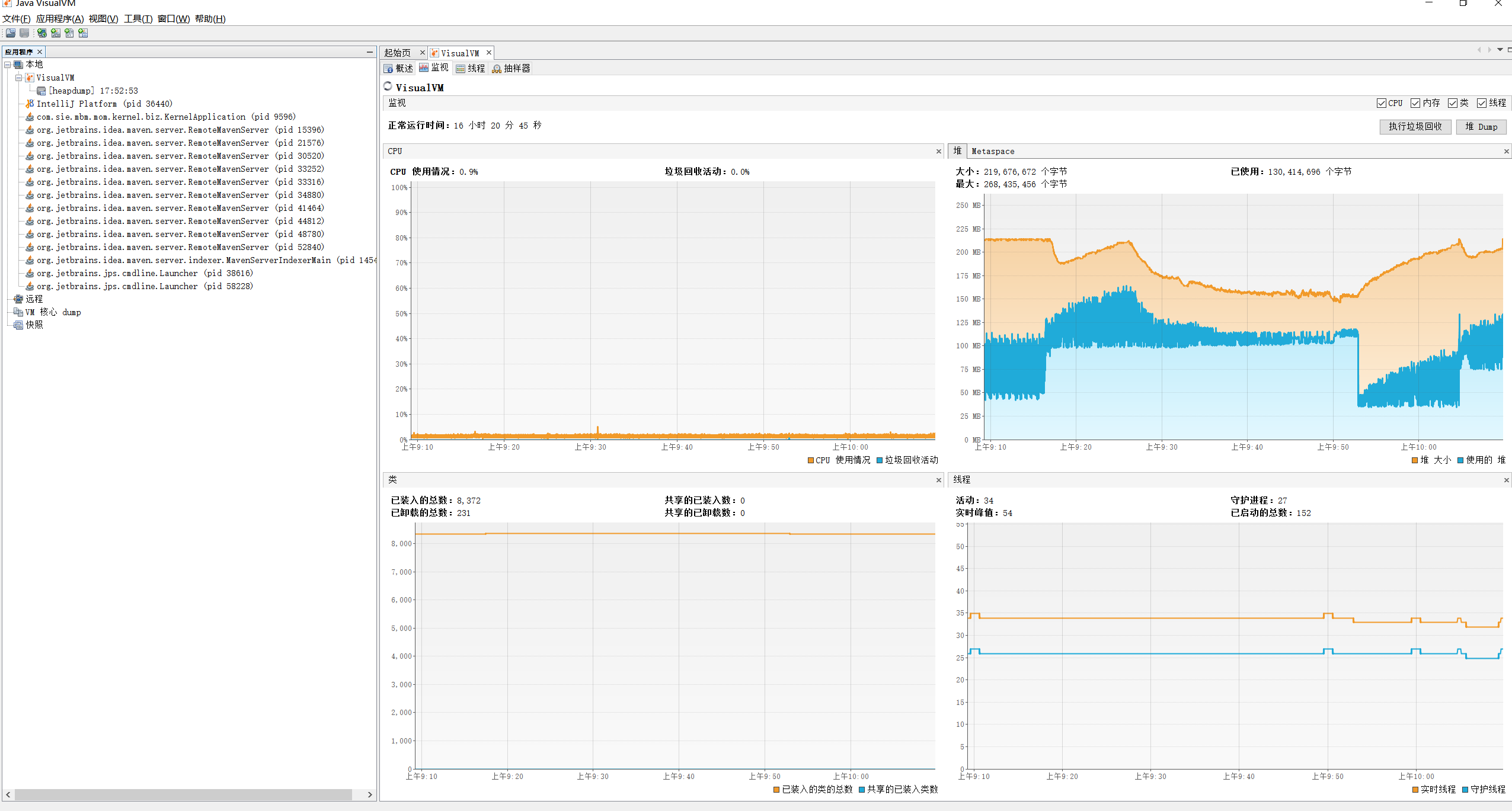The image size is (1512, 811).
Task: Toggle the 内存 checkbox
Action: [x=1415, y=103]
